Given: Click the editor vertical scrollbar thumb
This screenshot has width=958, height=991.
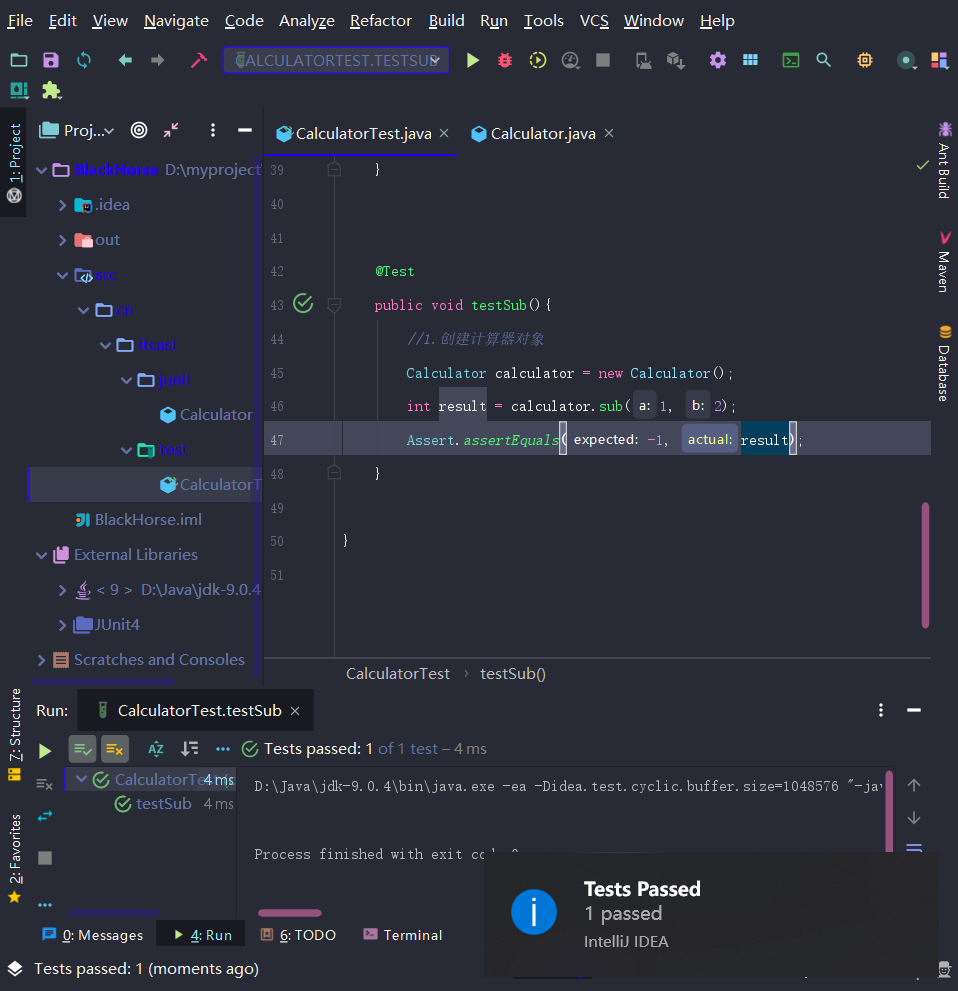Looking at the screenshot, I should 925,564.
